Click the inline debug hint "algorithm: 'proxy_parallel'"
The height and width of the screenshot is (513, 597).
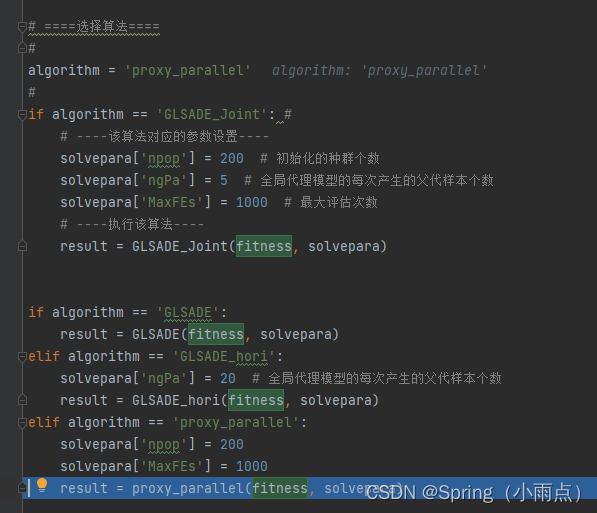(x=379, y=70)
